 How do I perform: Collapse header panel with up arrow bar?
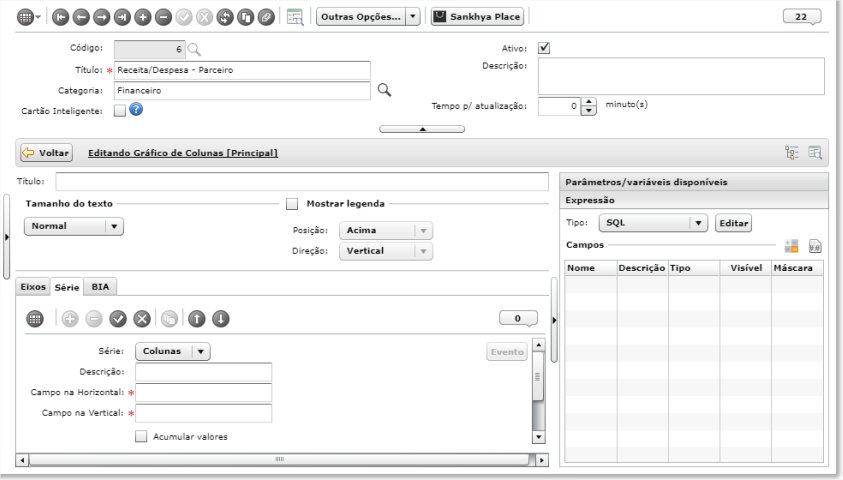coord(422,129)
